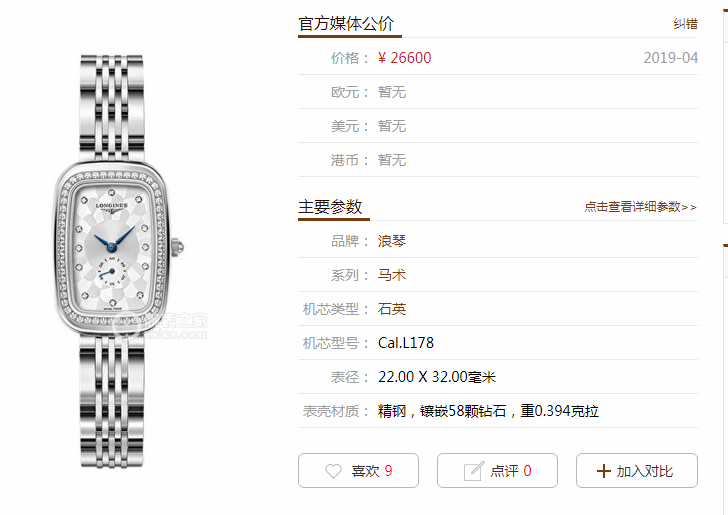
Task: Click the Longines watch product image
Action: pyautogui.click(x=118, y=261)
